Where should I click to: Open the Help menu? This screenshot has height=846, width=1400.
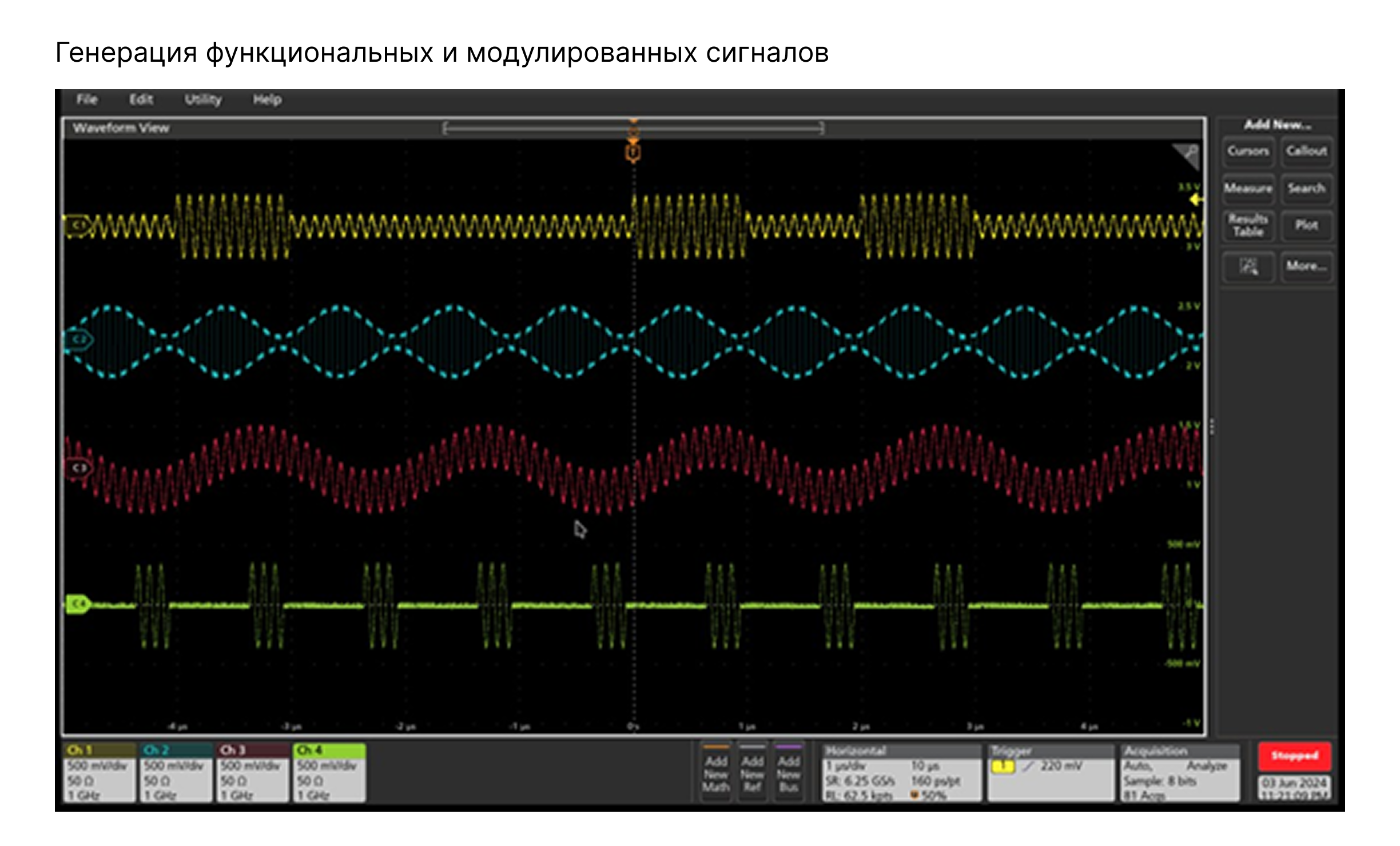tap(267, 99)
